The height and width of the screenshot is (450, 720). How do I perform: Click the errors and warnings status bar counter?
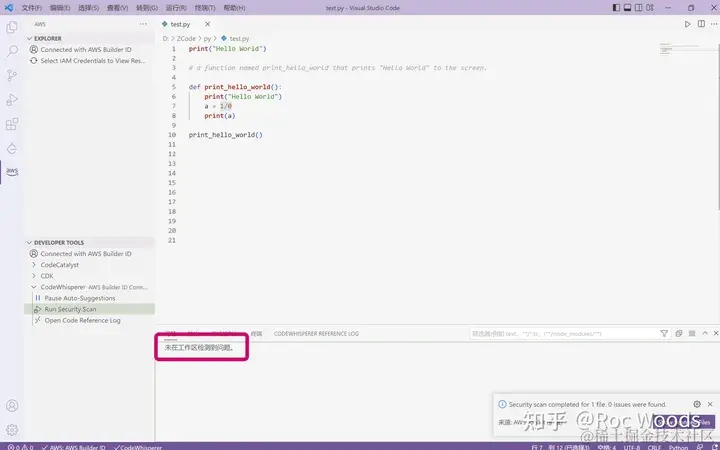pyautogui.click(x=20, y=447)
